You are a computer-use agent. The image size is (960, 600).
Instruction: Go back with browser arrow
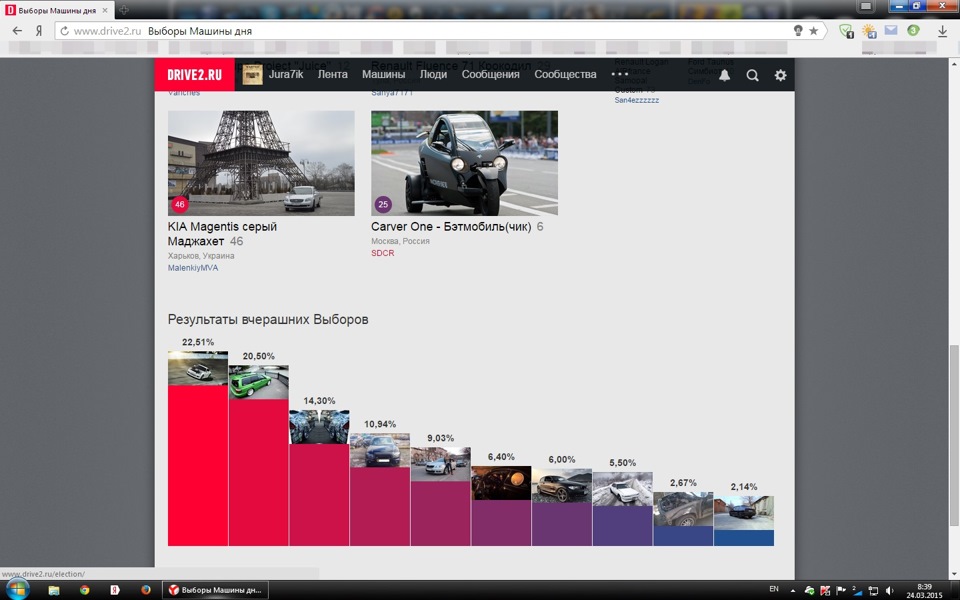point(17,31)
